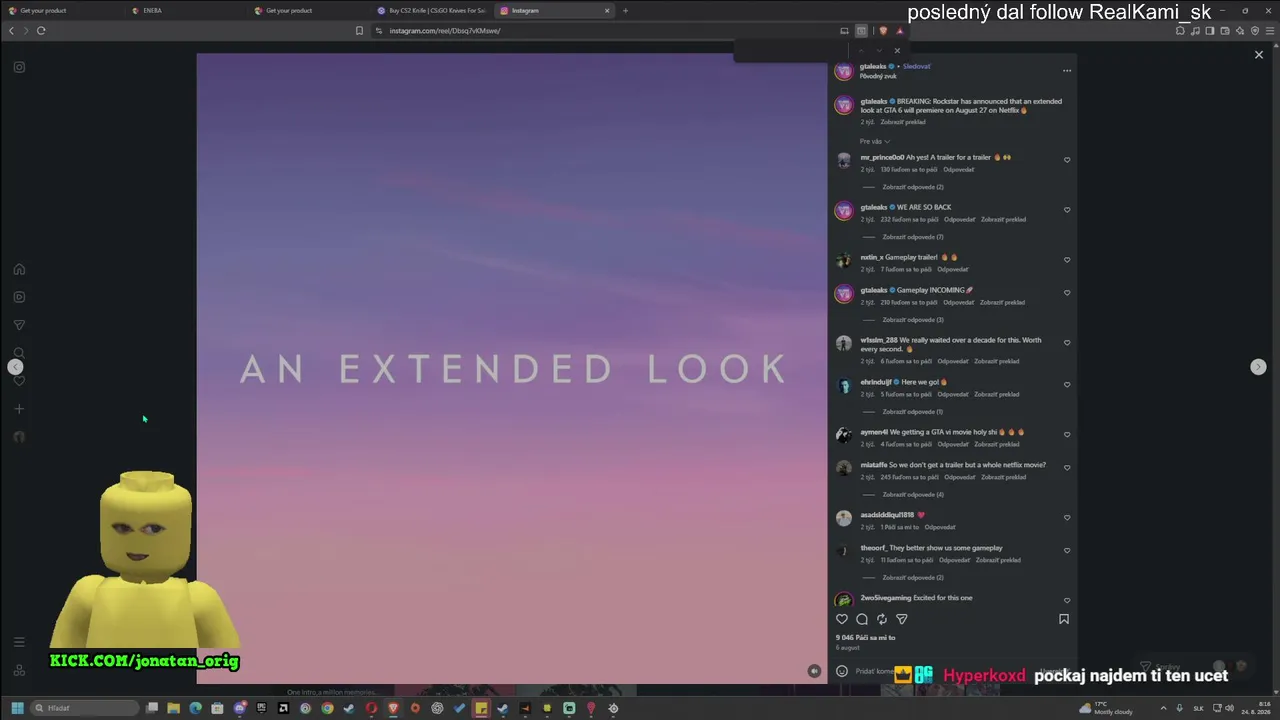
Task: Go to the next reel arrow
Action: [x=1259, y=367]
